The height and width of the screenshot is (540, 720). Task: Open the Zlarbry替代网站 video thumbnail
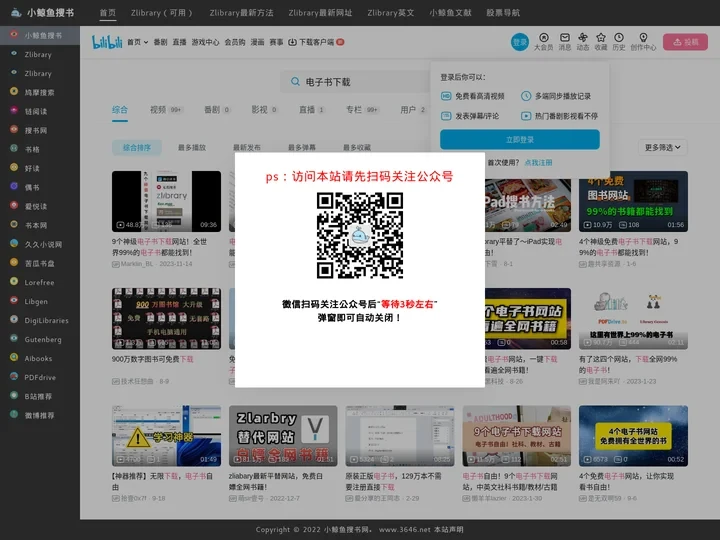pos(283,436)
